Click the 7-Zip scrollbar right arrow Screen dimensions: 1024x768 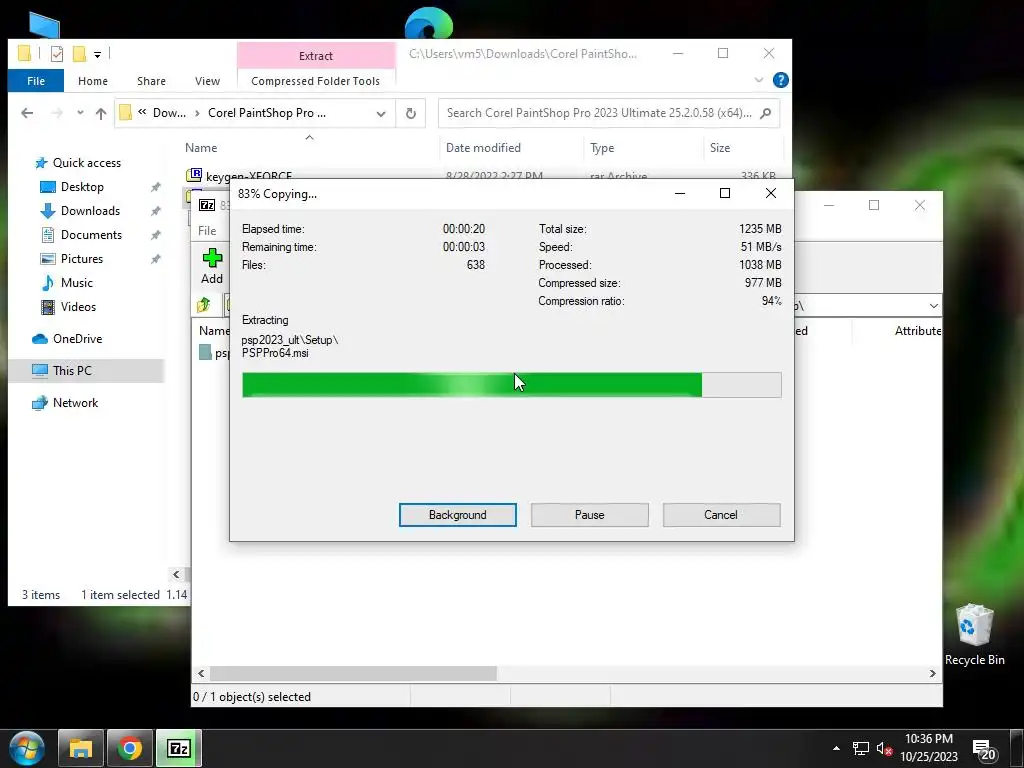point(933,673)
